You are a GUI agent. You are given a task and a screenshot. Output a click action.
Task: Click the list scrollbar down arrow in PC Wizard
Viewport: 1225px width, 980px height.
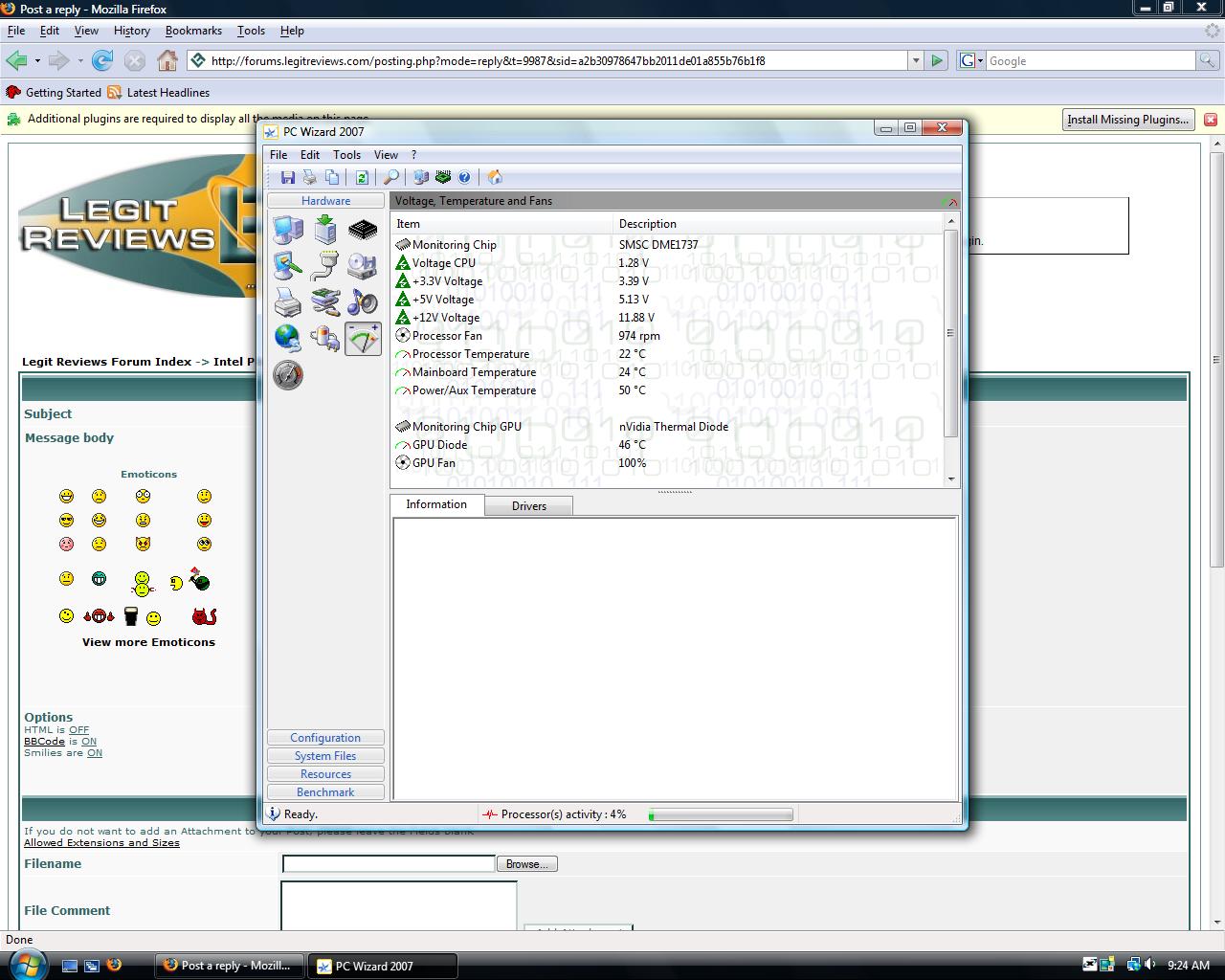(x=950, y=479)
